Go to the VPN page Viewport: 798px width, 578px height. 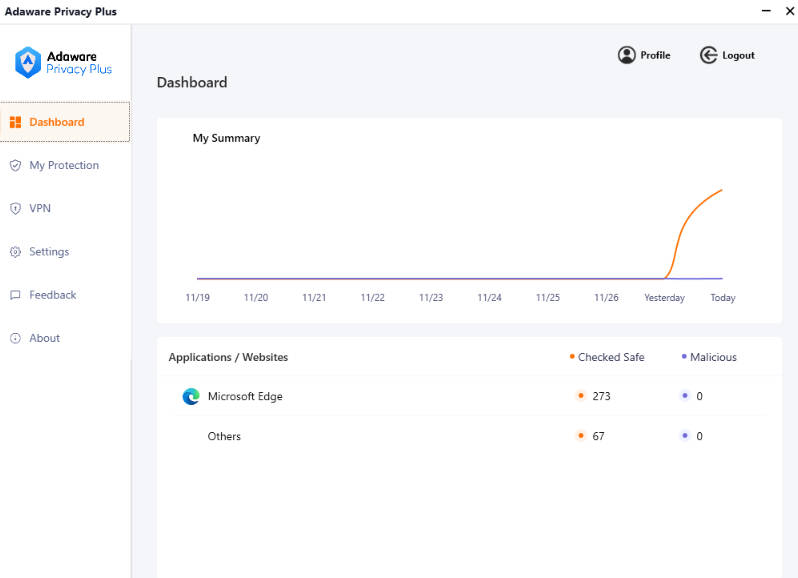tap(65, 209)
